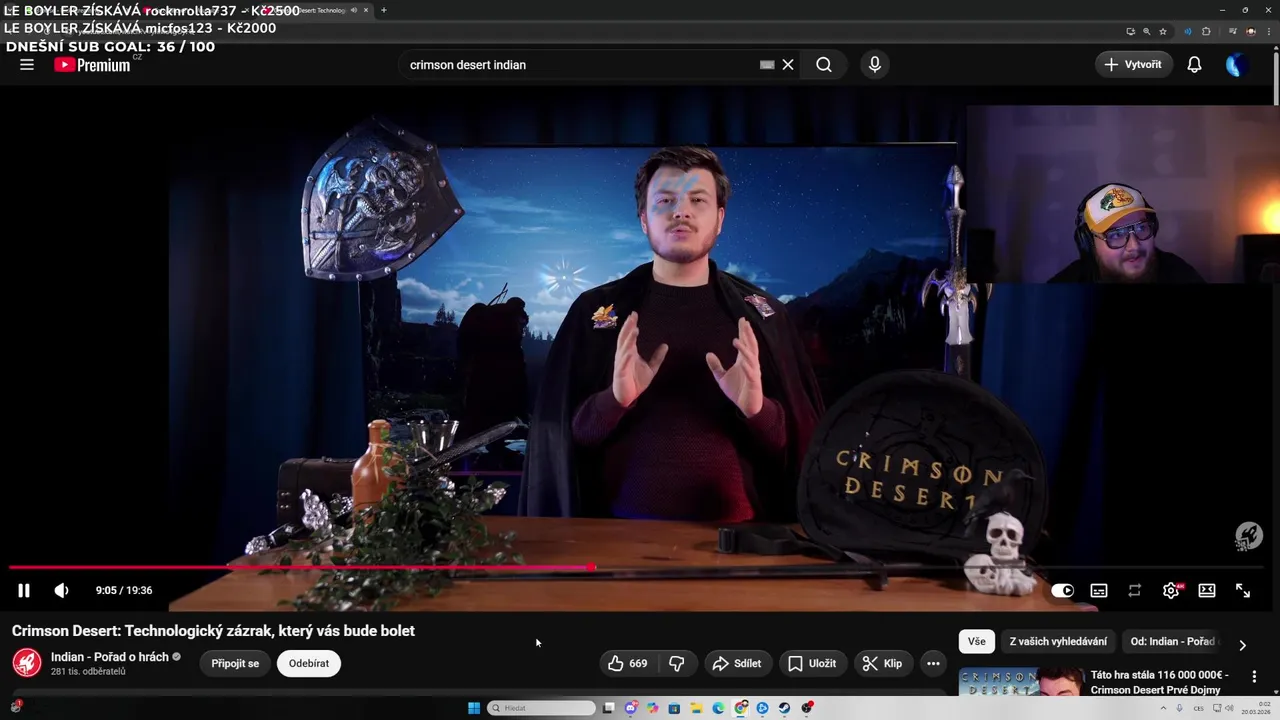Subscribe with the Odebírat button
The height and width of the screenshot is (720, 1280).
tap(309, 663)
